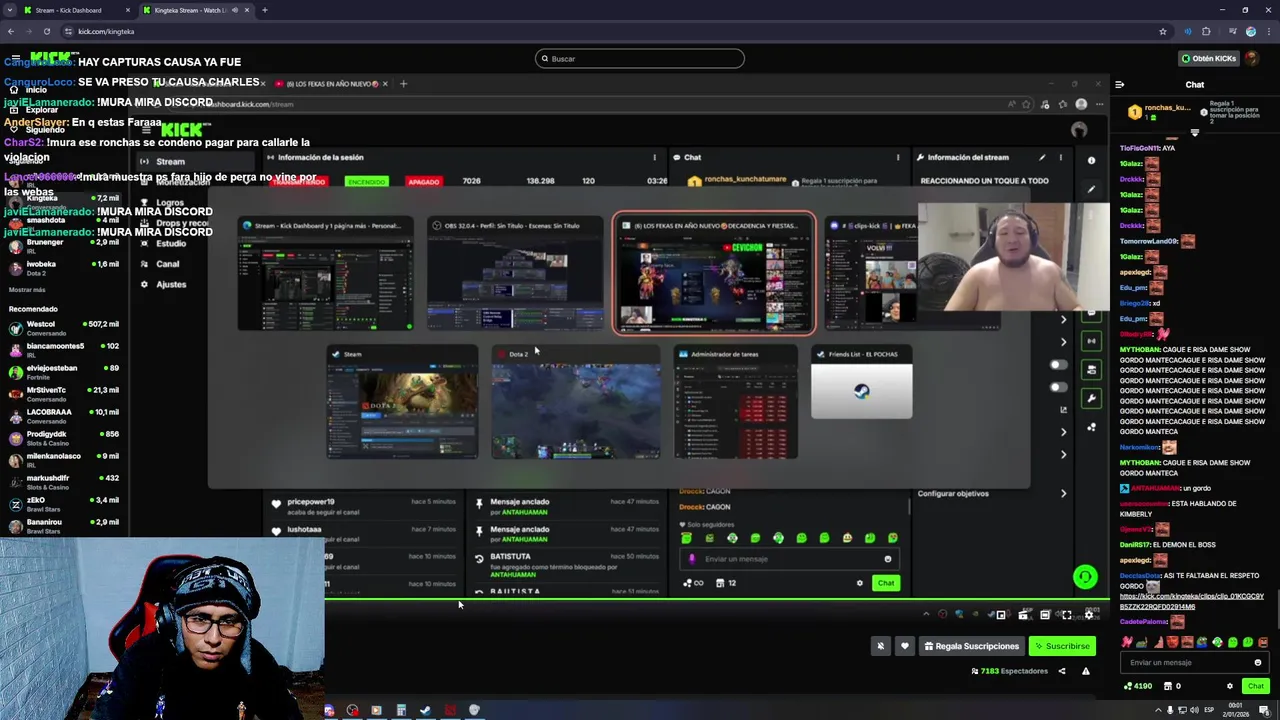Click the browser address bar URL
The height and width of the screenshot is (720, 1280).
[x=106, y=31]
